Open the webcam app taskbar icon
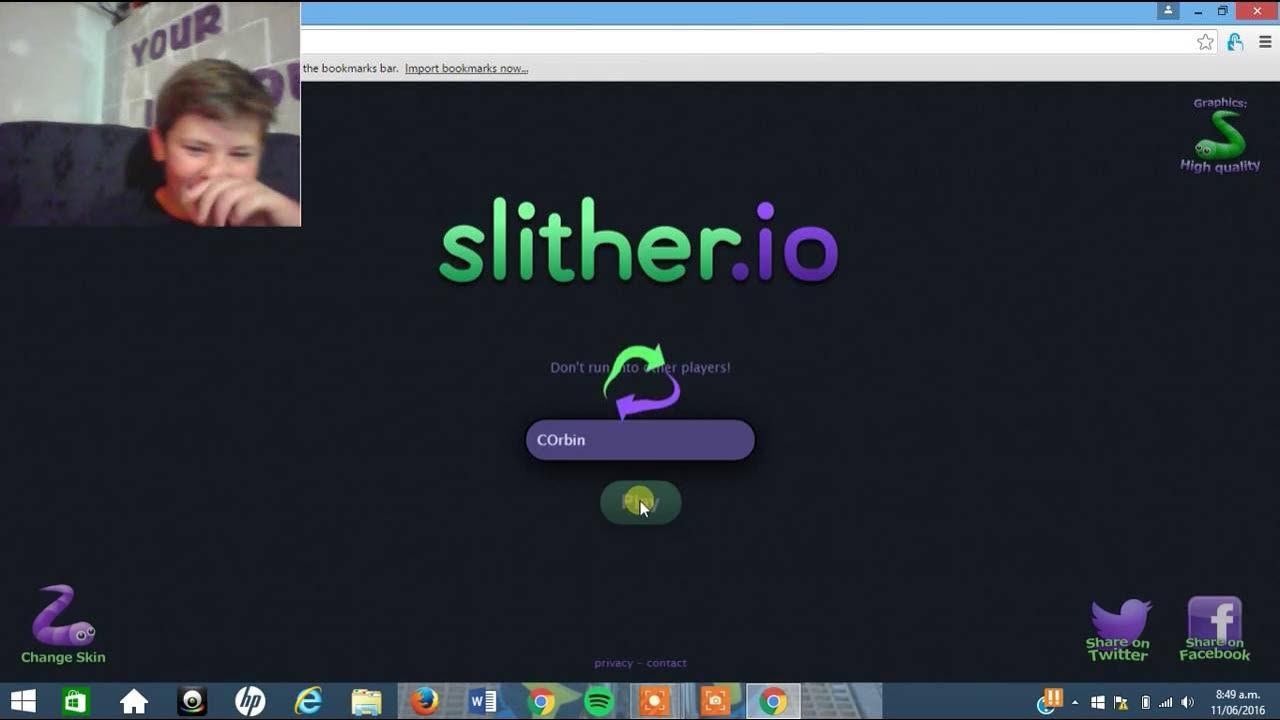Viewport: 1280px width, 720px height. (x=192, y=702)
